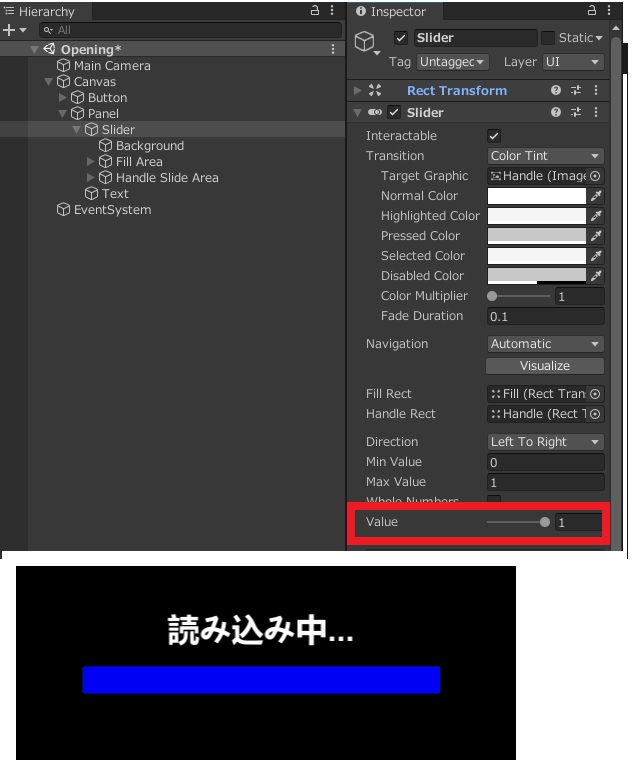Toggle the Slider component enabled checkbox
The width and height of the screenshot is (636, 770).
pos(394,112)
